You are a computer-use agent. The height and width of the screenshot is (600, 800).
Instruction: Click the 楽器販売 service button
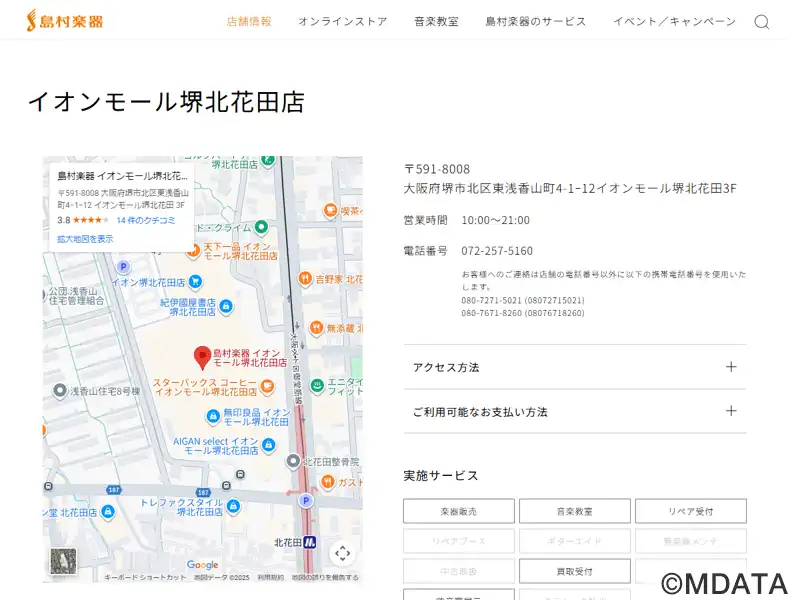tap(458, 511)
